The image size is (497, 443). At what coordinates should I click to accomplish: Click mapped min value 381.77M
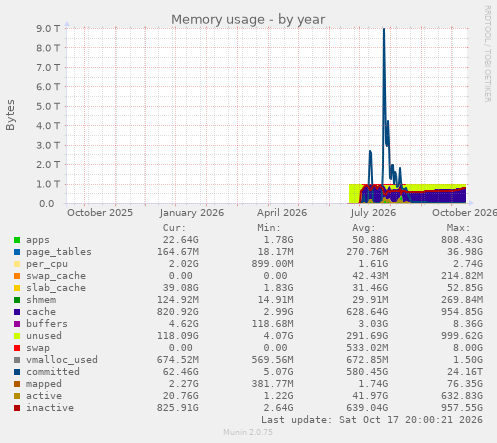click(273, 384)
